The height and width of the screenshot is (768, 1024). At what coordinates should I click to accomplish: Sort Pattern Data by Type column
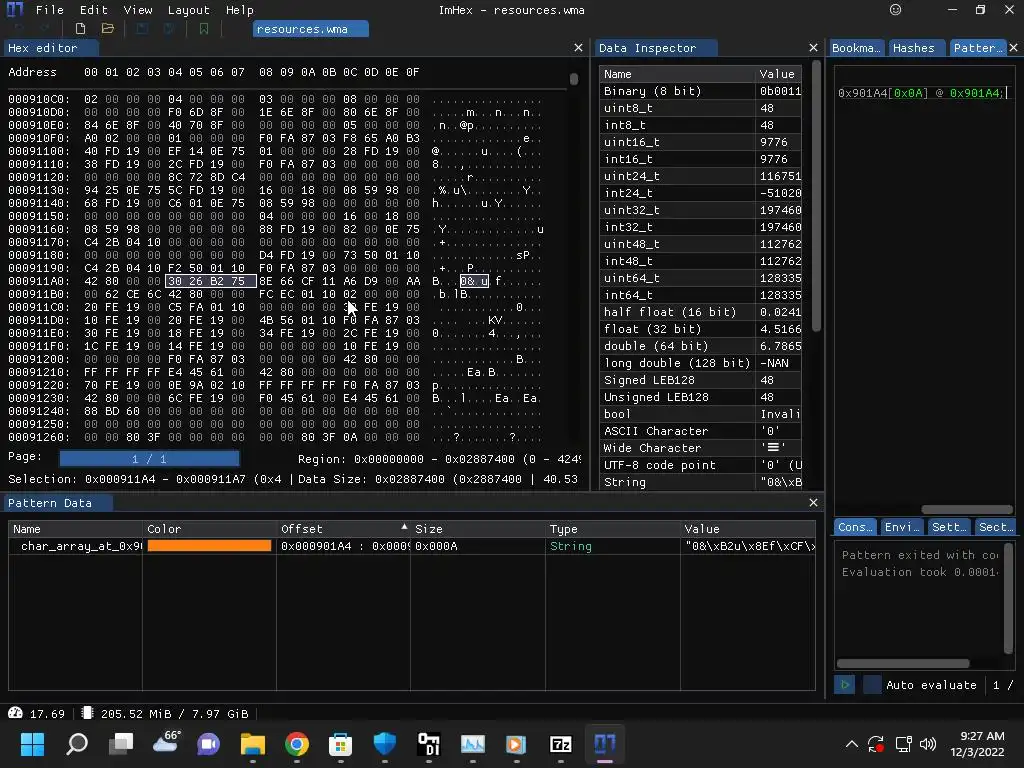613,528
